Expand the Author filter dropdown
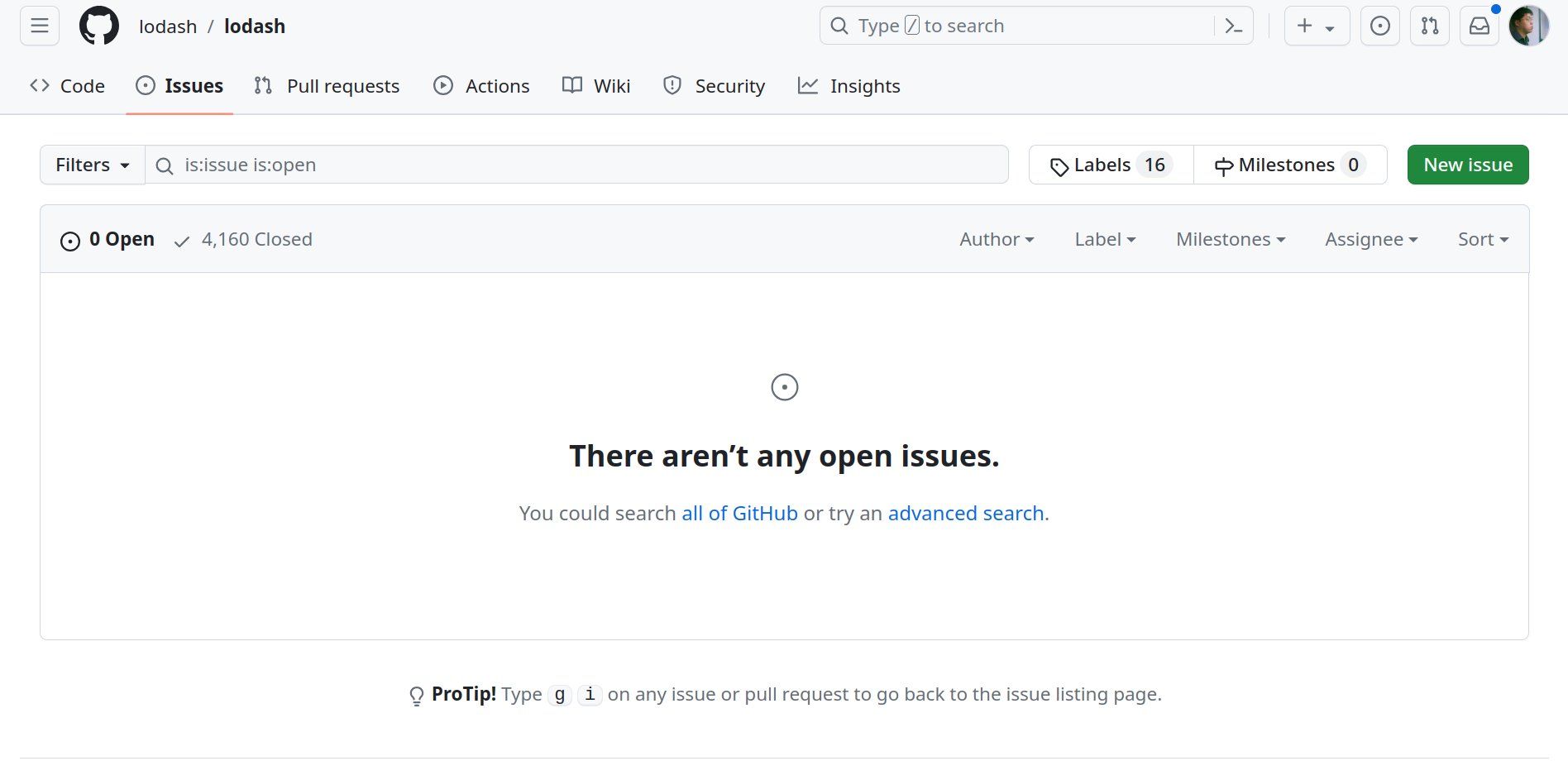1568x761 pixels. coord(997,240)
